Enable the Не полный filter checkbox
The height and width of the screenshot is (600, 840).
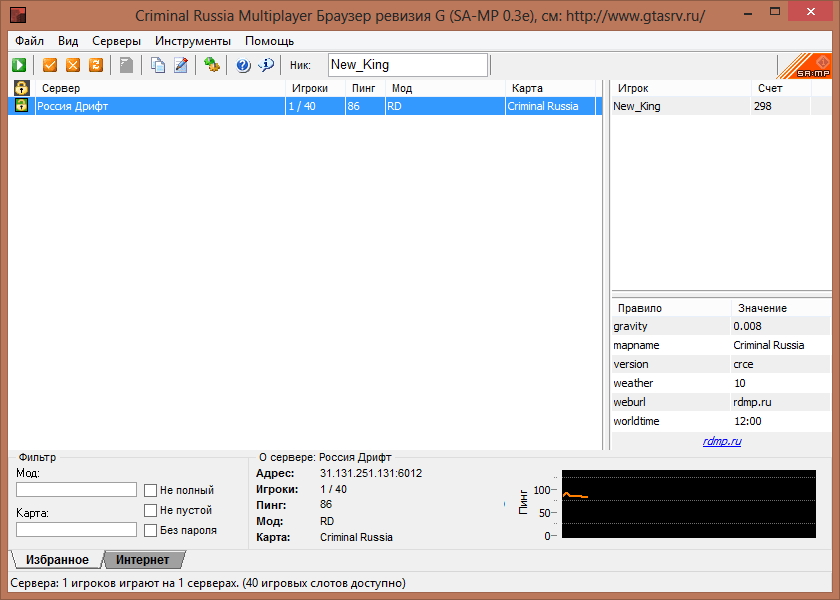point(151,490)
